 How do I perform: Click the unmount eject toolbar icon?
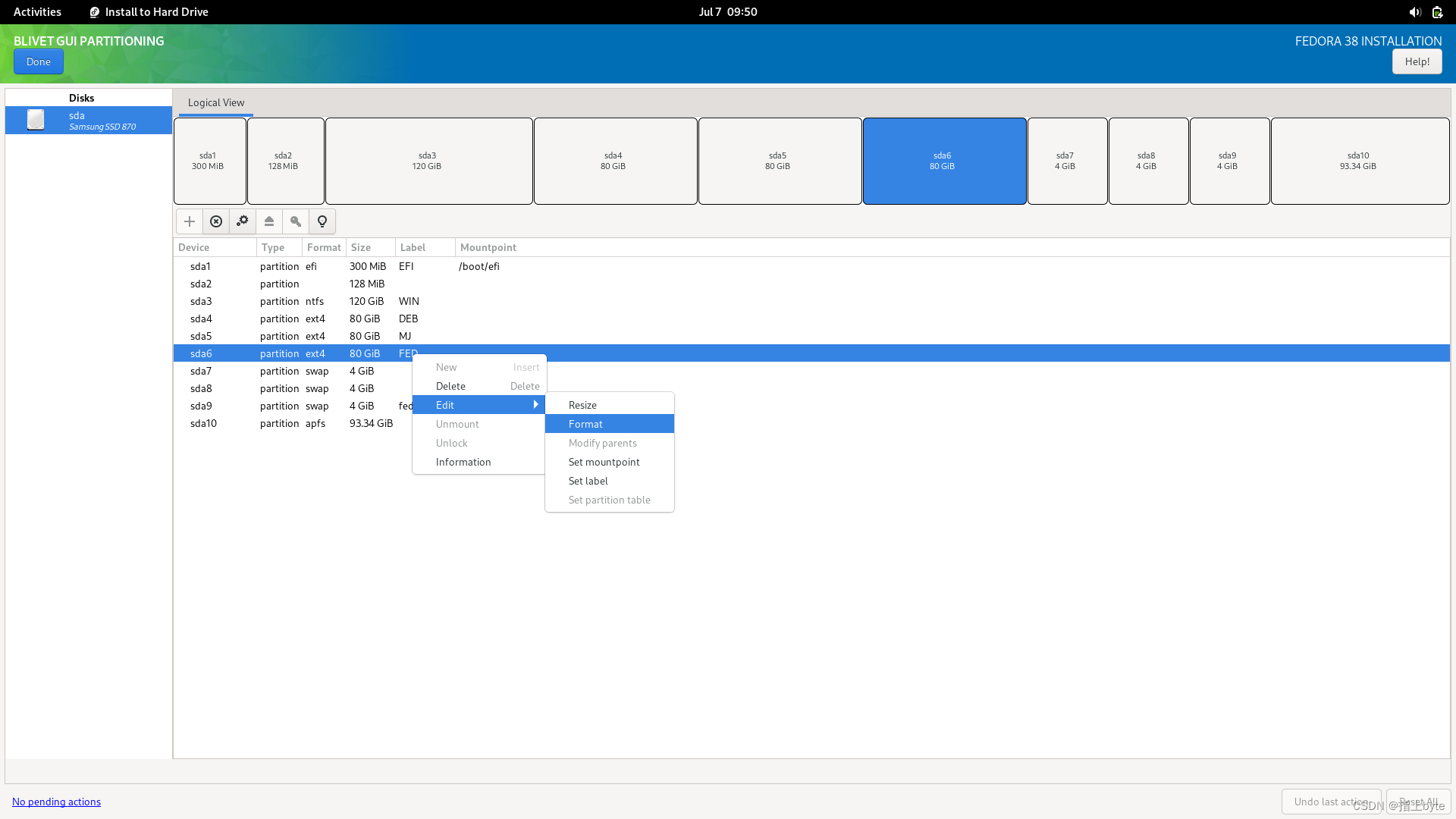point(269,221)
